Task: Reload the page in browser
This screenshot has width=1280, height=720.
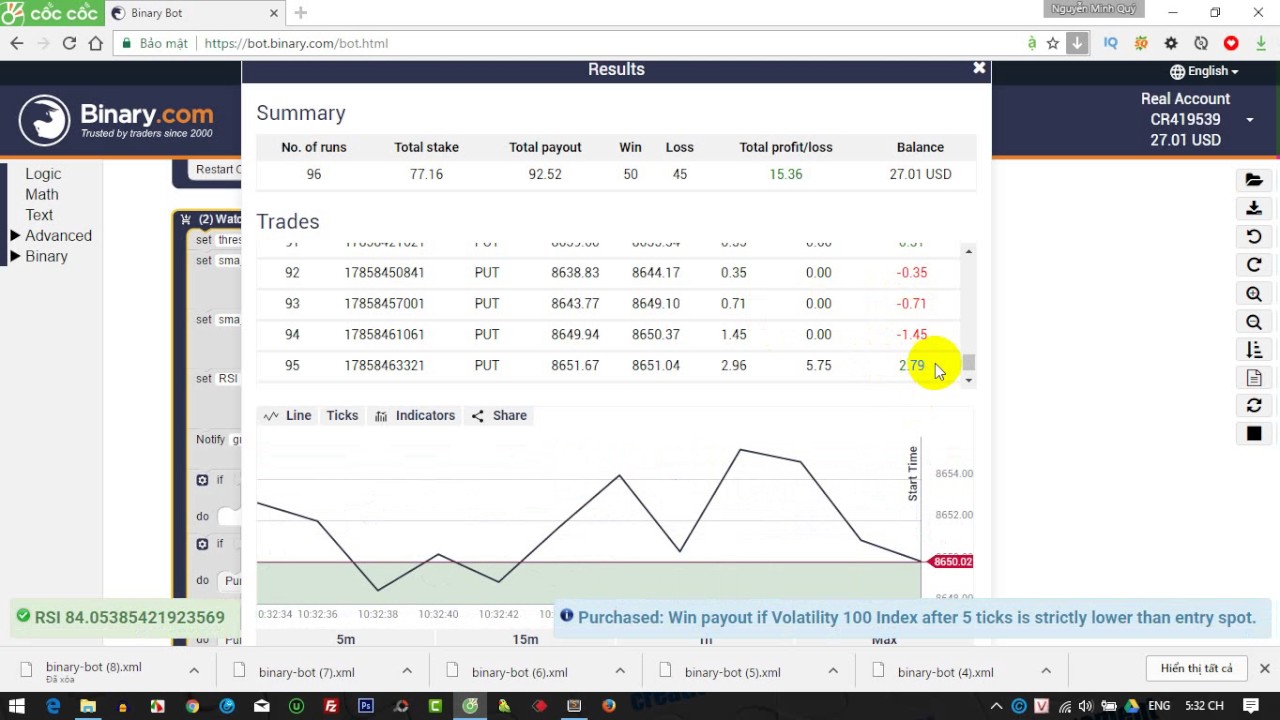Action: [69, 43]
